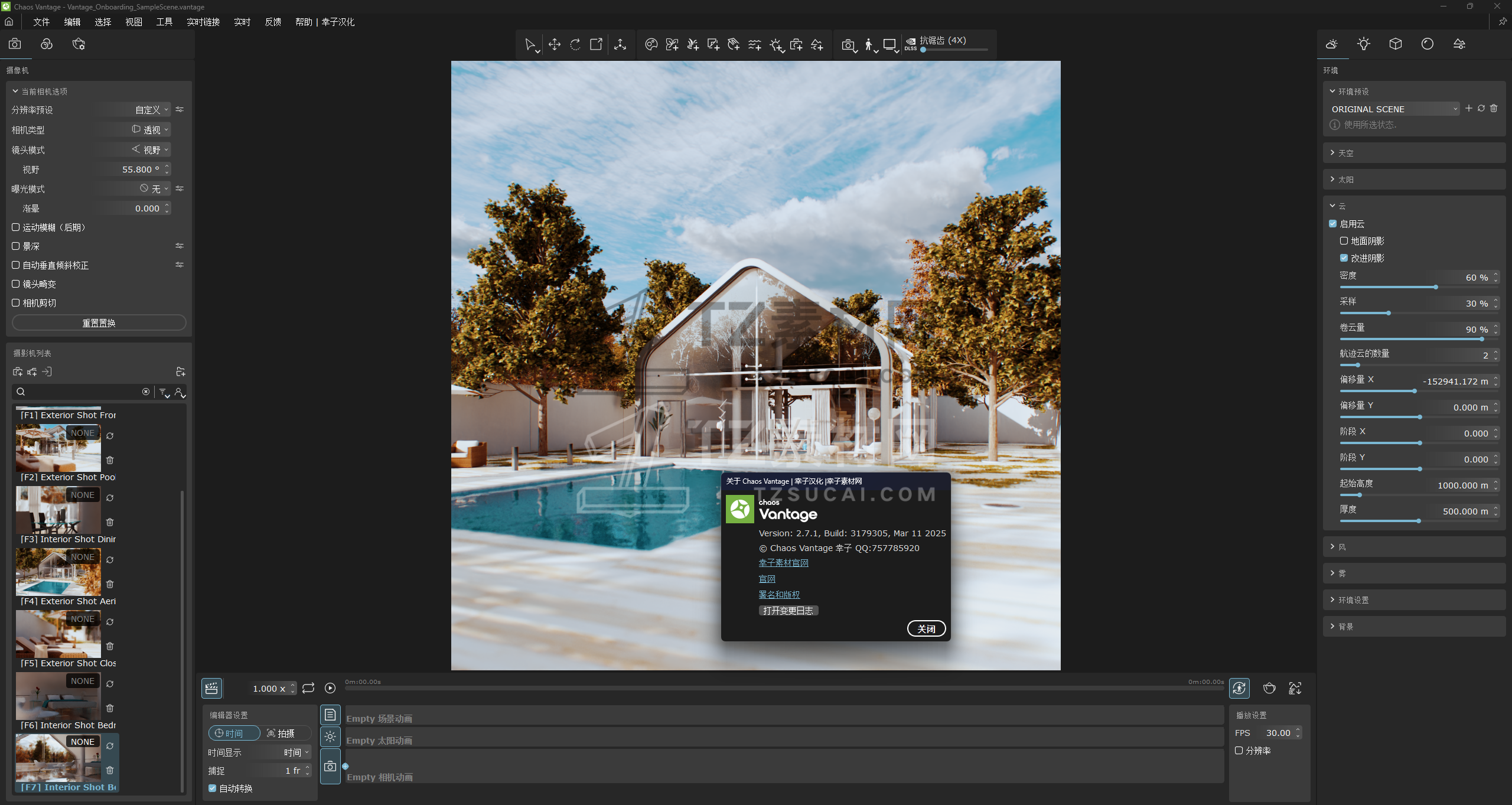
Task: Toggle the 地面阴影 ground shadows checkbox
Action: pyautogui.click(x=1344, y=241)
